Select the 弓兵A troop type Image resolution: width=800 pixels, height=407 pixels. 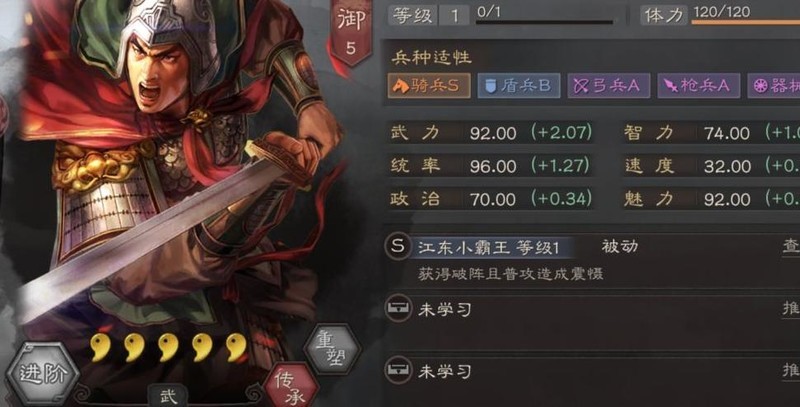click(609, 86)
